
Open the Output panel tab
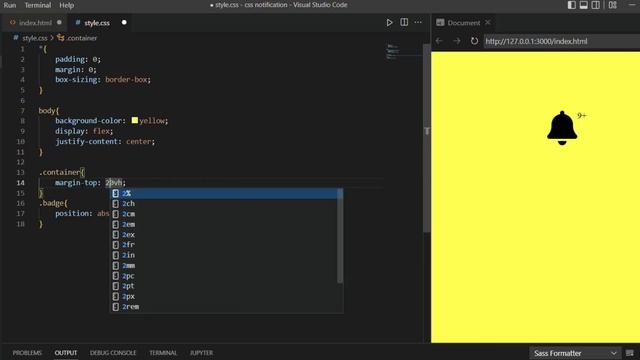(x=66, y=353)
